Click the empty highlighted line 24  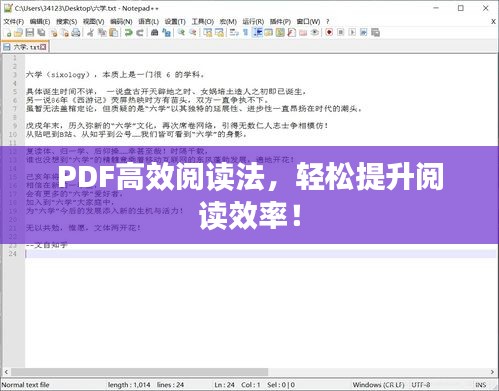point(261,254)
